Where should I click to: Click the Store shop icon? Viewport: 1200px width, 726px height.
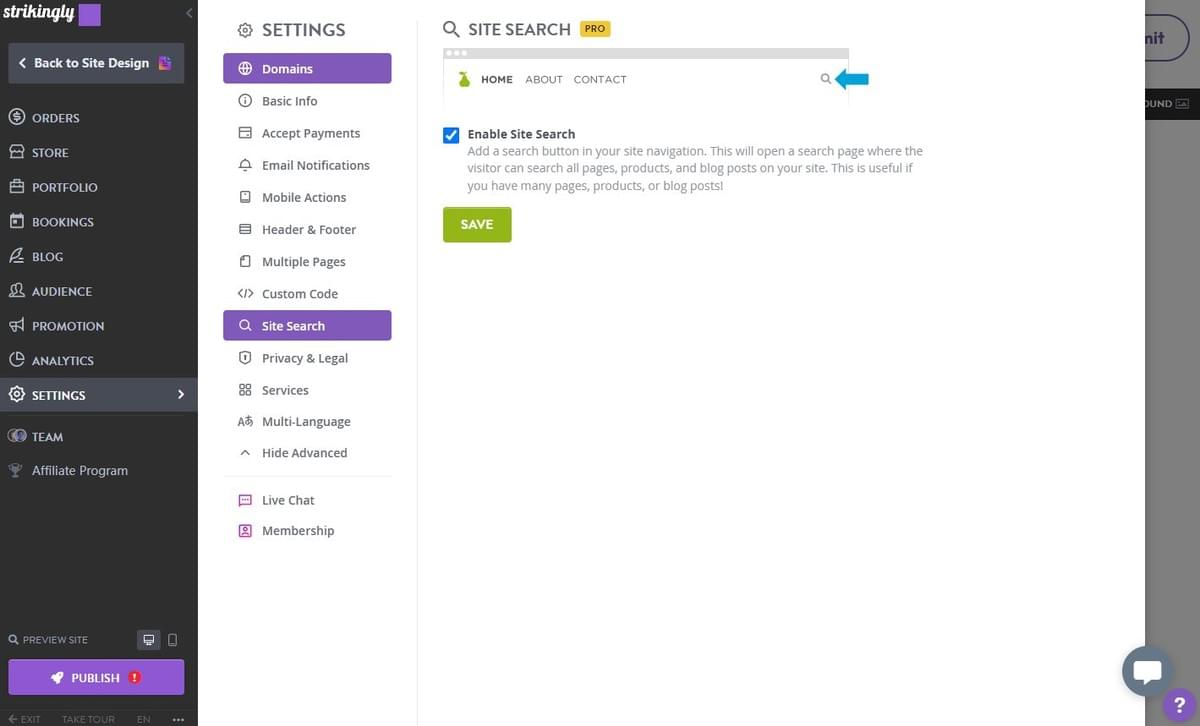pos(16,152)
